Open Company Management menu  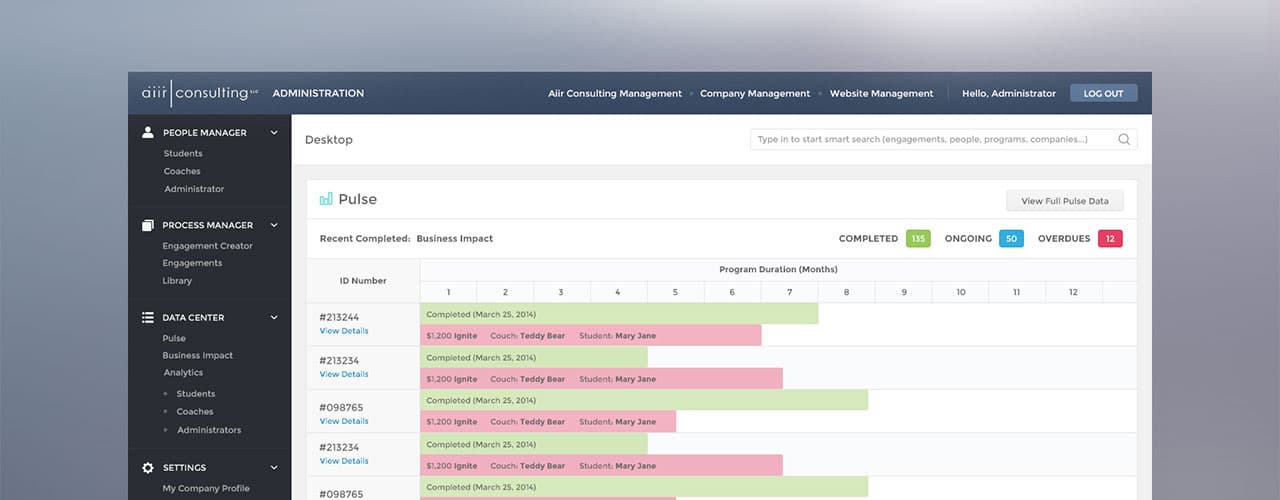click(755, 93)
